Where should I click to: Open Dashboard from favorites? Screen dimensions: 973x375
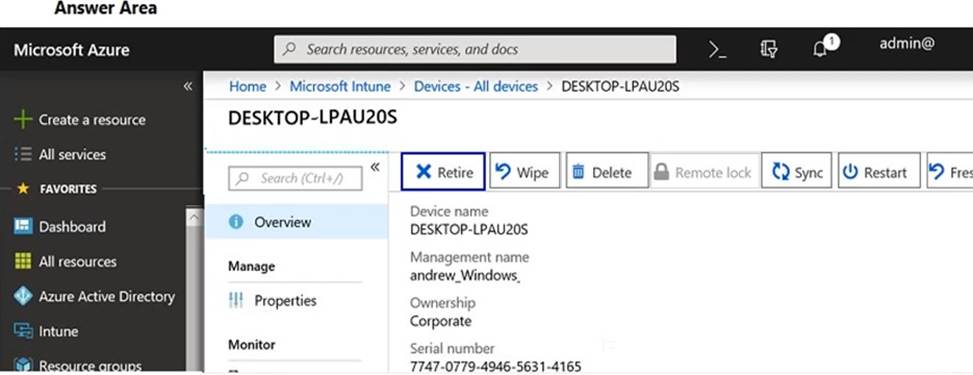tap(60, 227)
